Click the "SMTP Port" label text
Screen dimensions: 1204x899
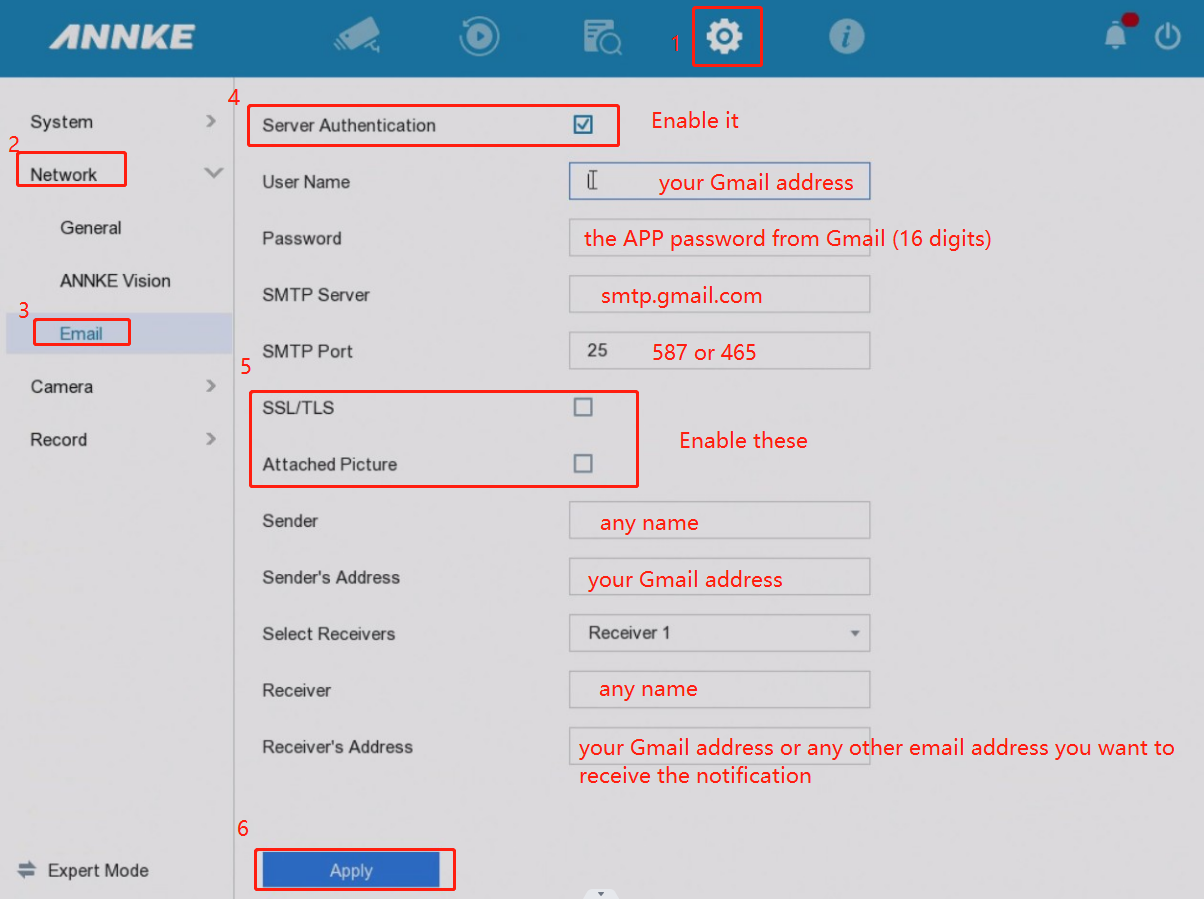(x=307, y=351)
